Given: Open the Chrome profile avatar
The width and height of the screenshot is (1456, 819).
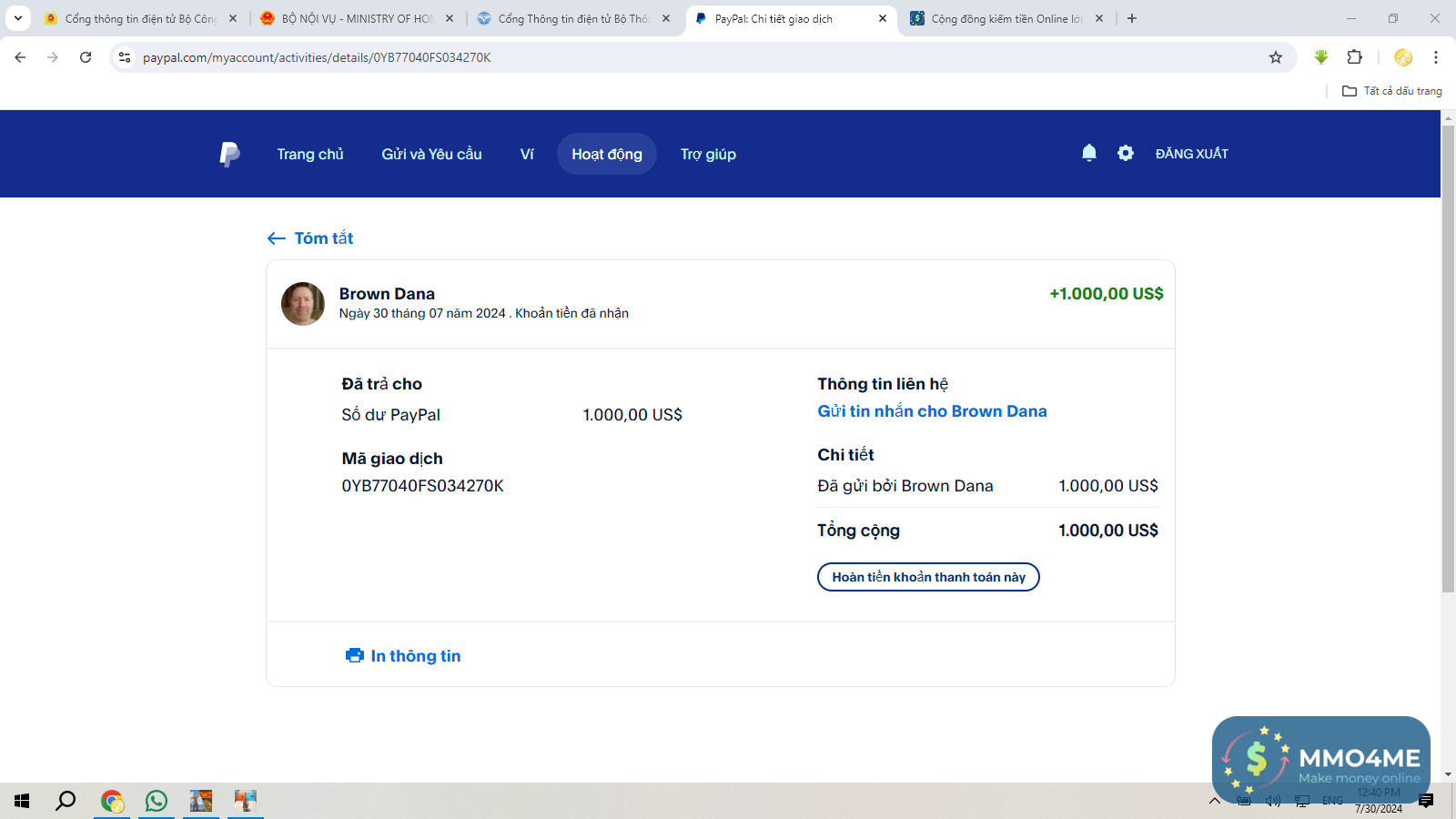Looking at the screenshot, I should pos(1403,57).
